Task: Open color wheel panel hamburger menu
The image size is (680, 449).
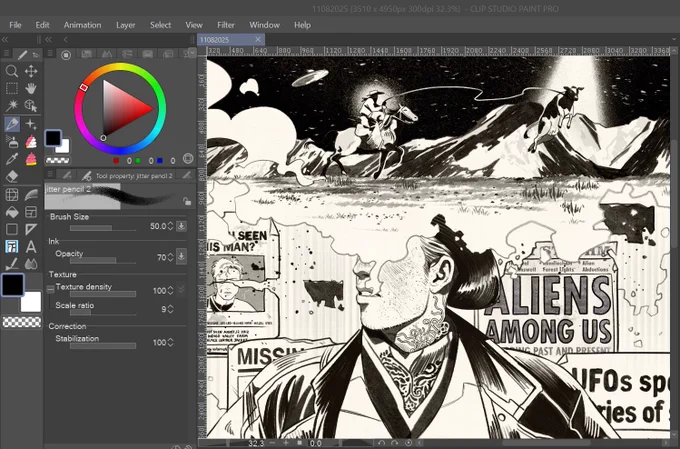Action: tap(50, 53)
